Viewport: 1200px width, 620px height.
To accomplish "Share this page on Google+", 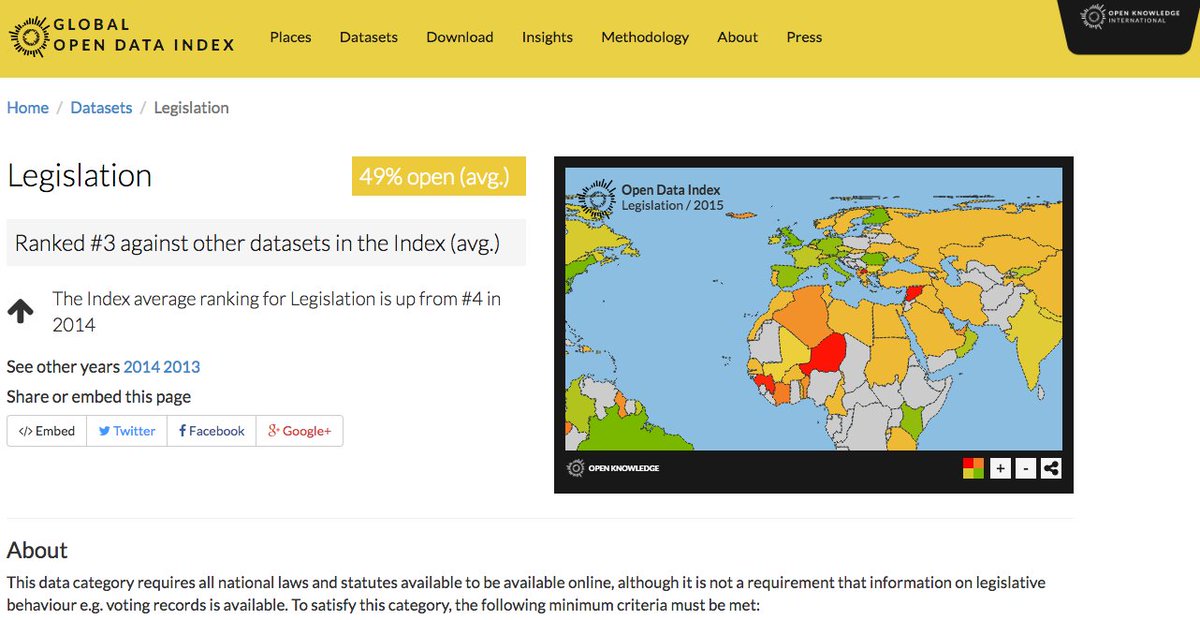I will coord(299,431).
